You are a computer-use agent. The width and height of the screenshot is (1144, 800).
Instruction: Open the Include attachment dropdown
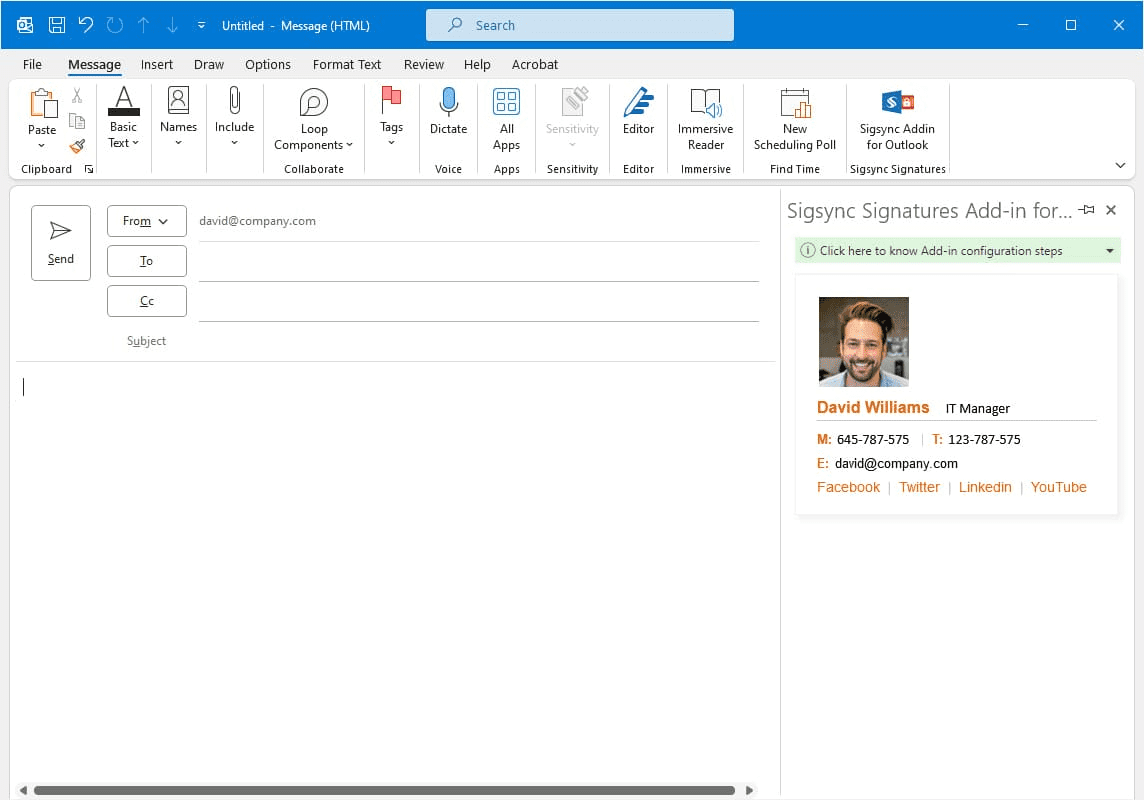tap(234, 118)
